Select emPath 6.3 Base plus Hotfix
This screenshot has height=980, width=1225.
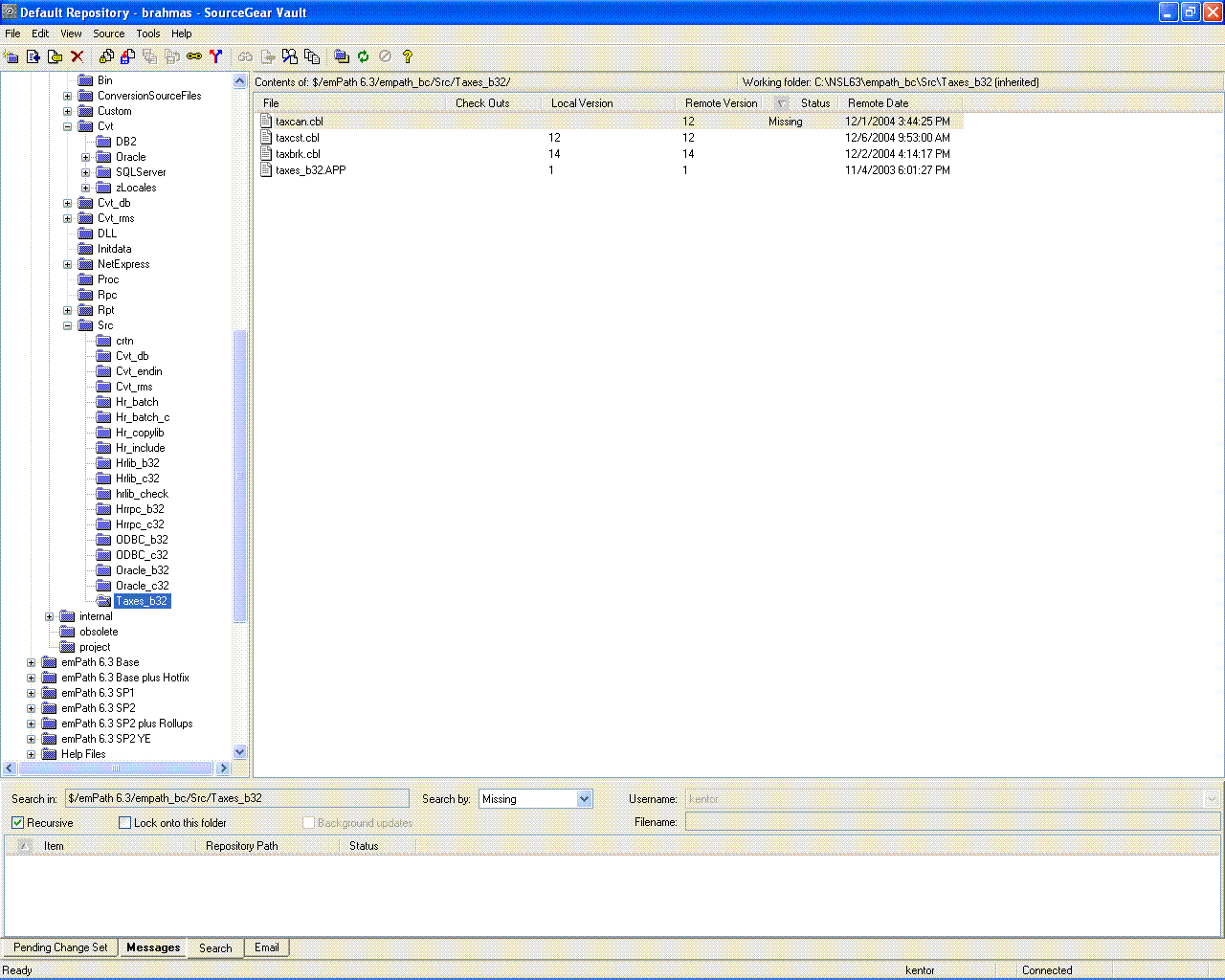(x=125, y=678)
